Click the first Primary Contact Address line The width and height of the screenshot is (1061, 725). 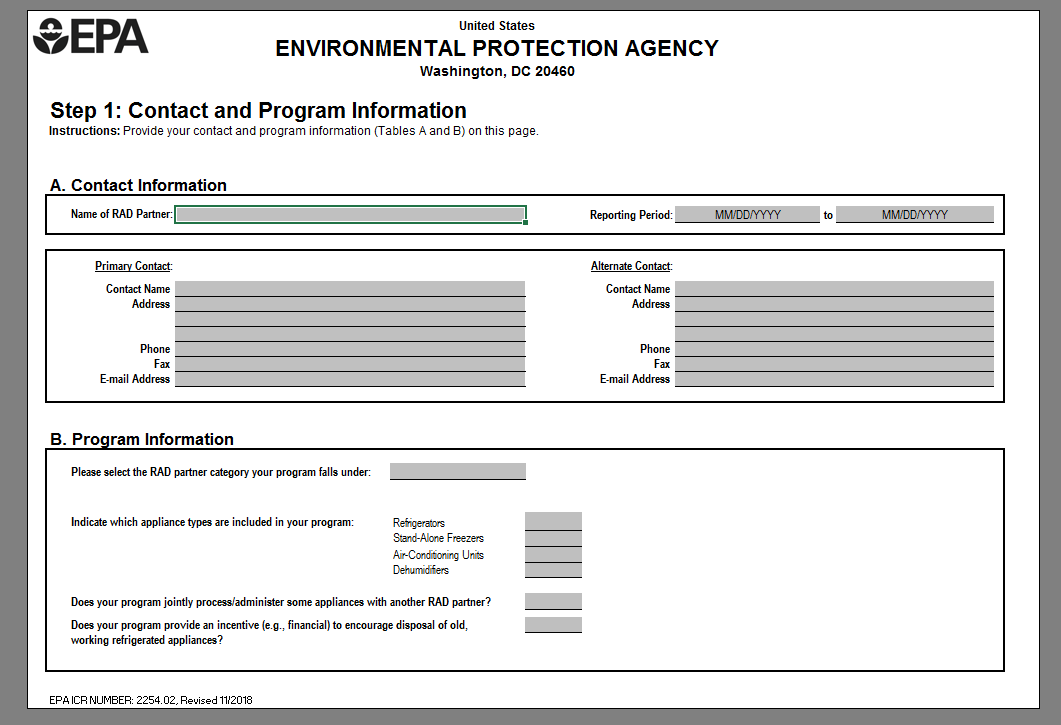point(350,304)
